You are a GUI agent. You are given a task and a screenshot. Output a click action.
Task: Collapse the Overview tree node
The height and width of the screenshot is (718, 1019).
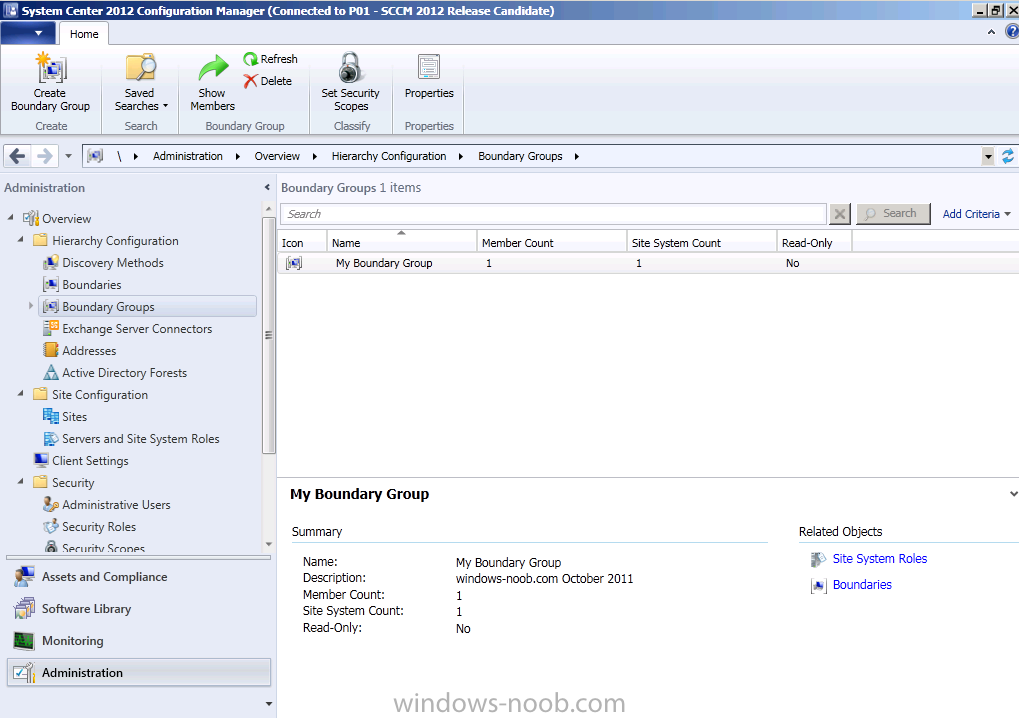pos(10,218)
